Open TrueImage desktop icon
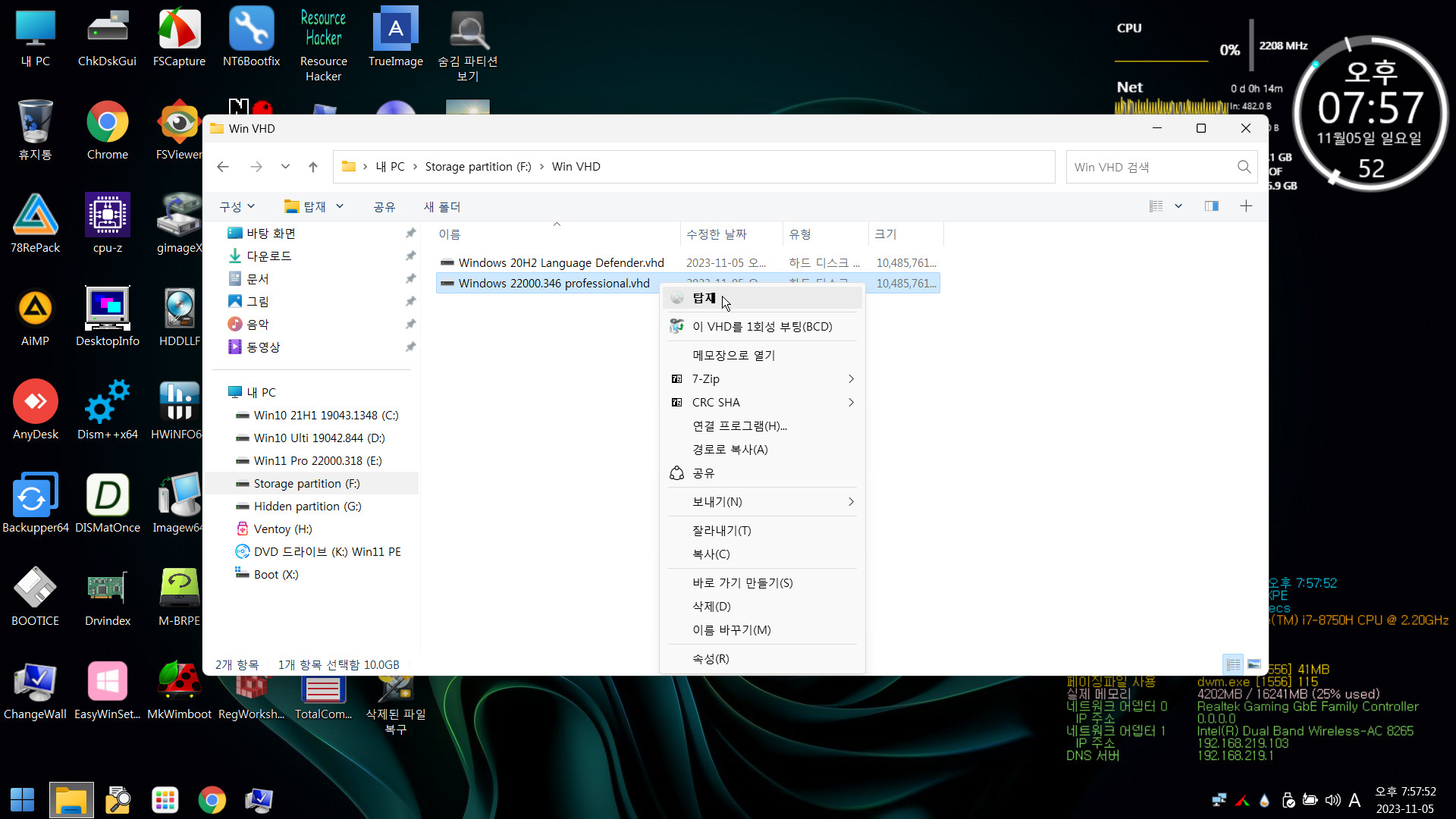 coord(396,38)
